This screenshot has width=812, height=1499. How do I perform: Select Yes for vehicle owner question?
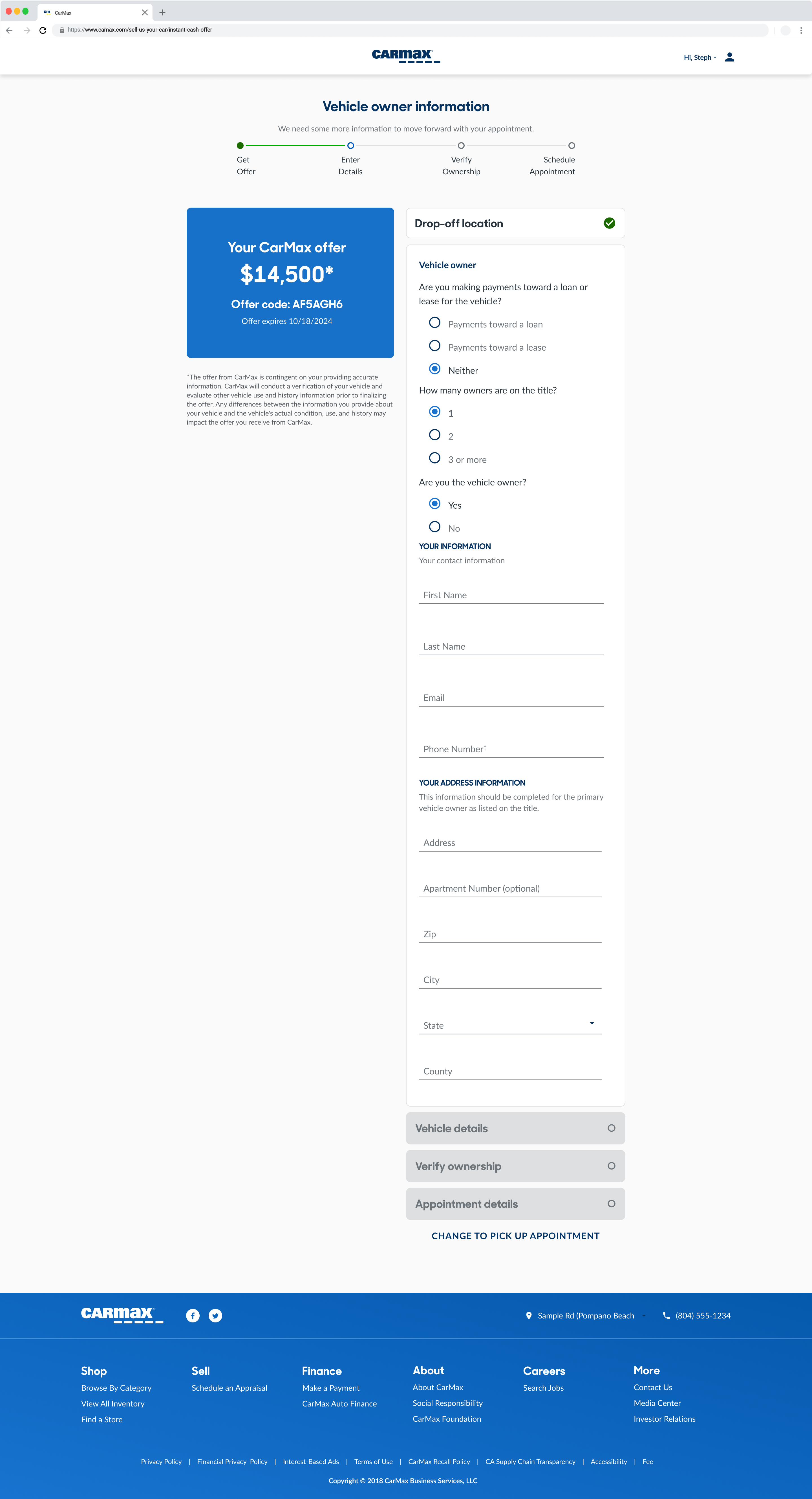(x=434, y=503)
